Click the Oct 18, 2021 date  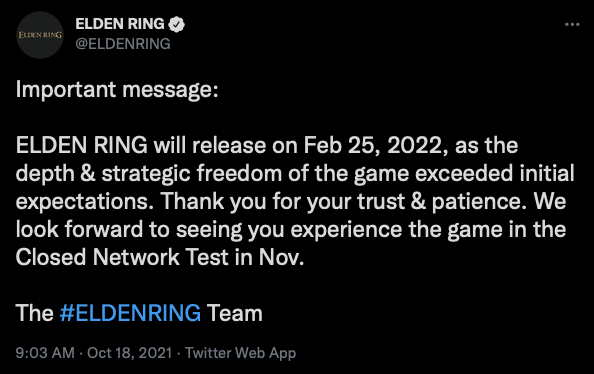click(130, 353)
